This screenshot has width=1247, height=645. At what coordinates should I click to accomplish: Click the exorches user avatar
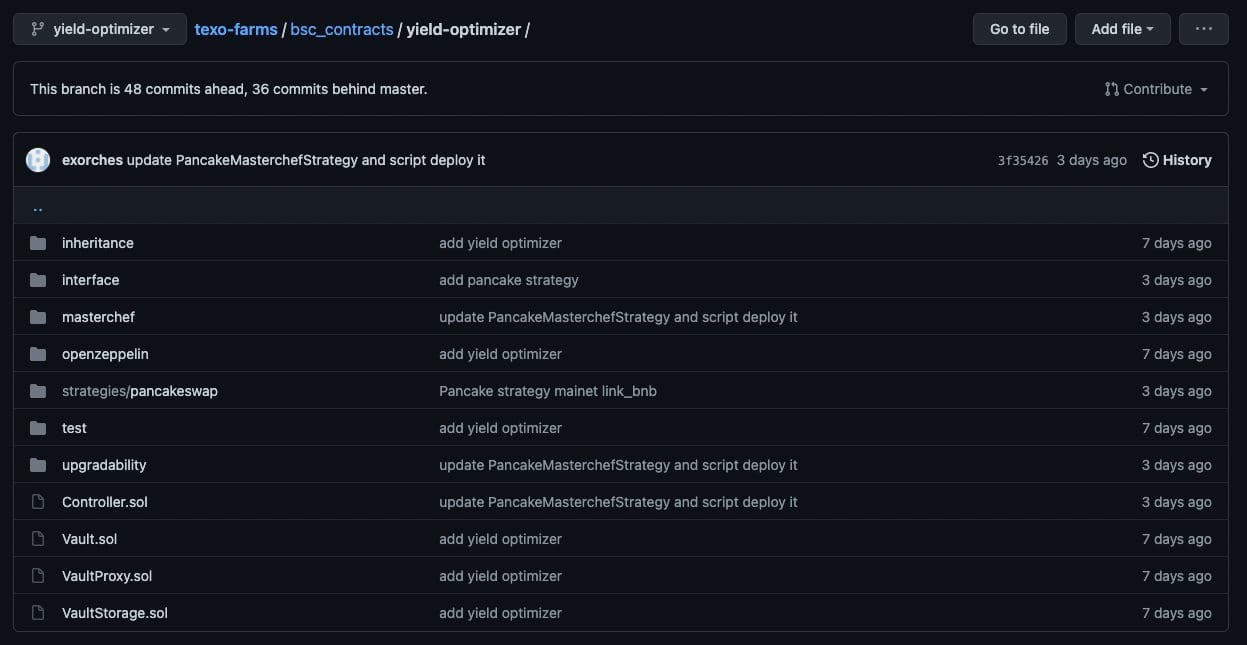click(x=38, y=160)
